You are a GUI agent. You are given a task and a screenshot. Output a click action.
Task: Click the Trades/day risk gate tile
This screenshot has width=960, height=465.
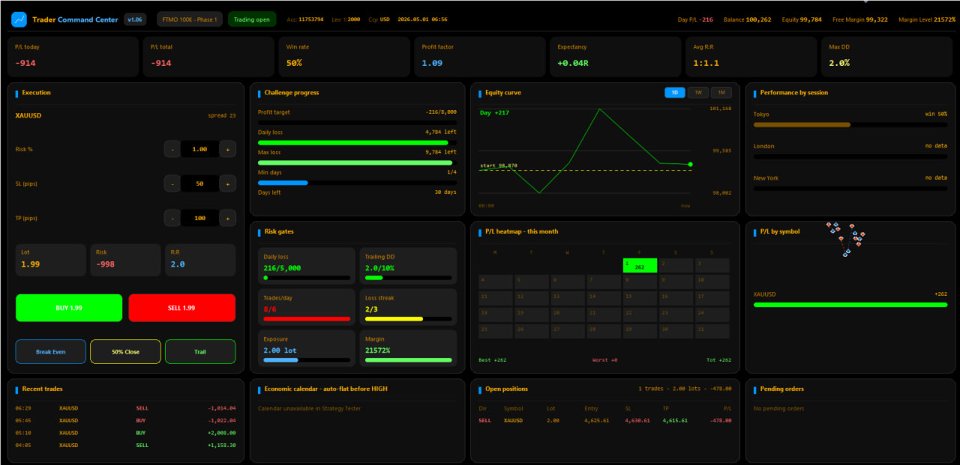[x=307, y=307]
